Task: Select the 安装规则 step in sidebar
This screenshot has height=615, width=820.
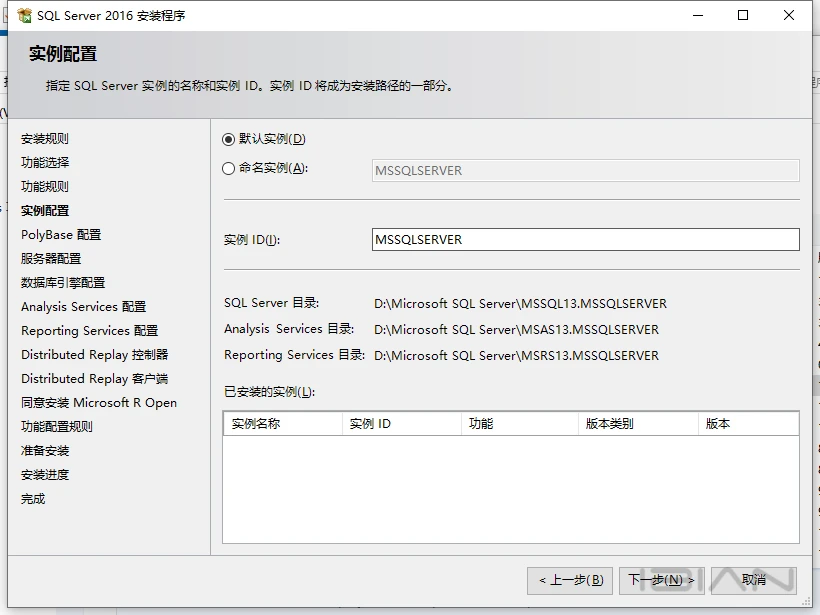Action: pos(45,139)
